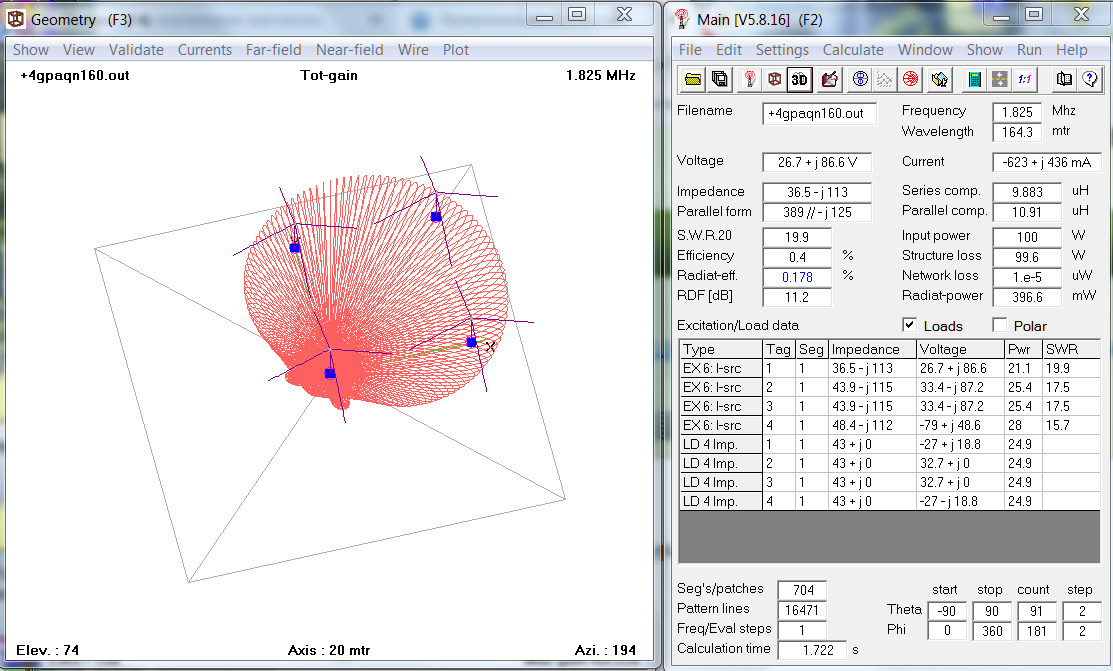
Task: Open the File menu in Main window
Action: (690, 50)
